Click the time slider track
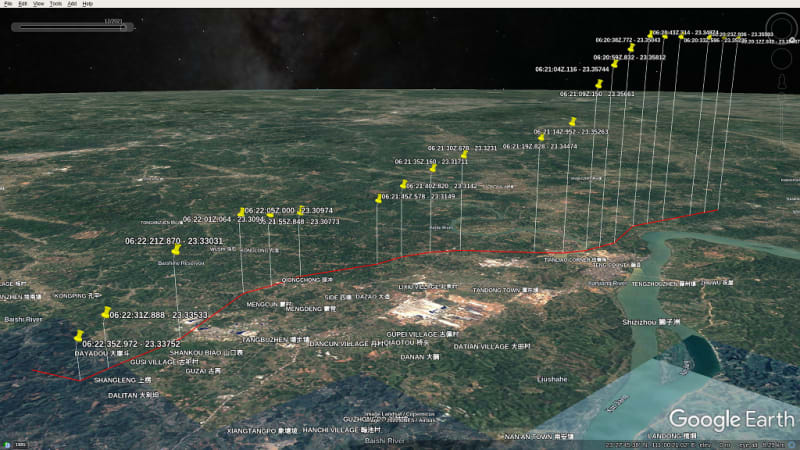Image resolution: width=800 pixels, height=450 pixels. [x=71, y=27]
